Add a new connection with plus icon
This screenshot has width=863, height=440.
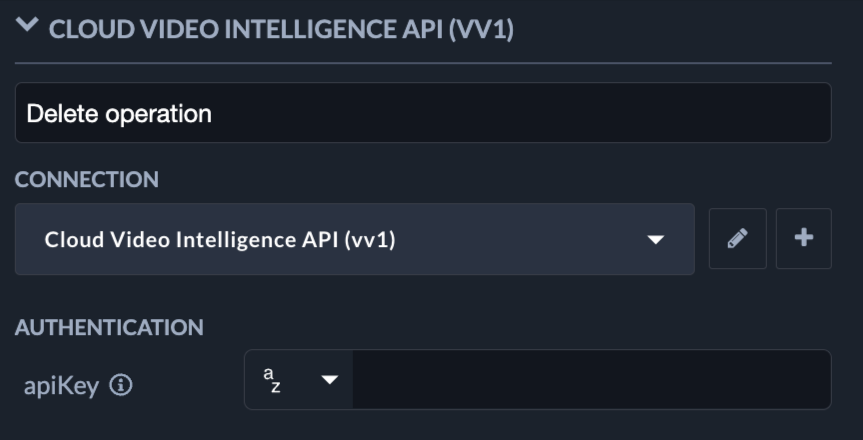tap(804, 239)
